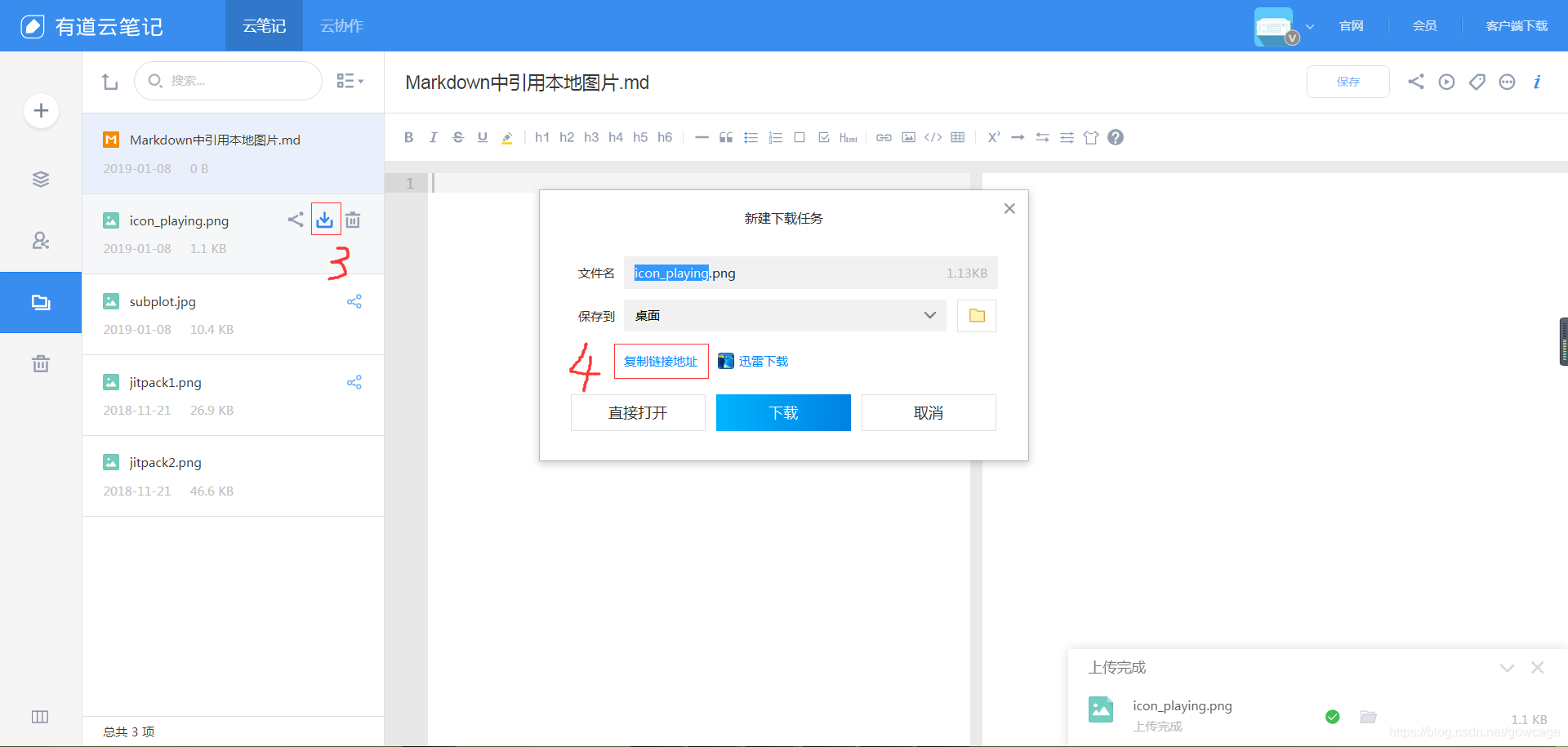Click the new note plus button

pyautogui.click(x=41, y=110)
